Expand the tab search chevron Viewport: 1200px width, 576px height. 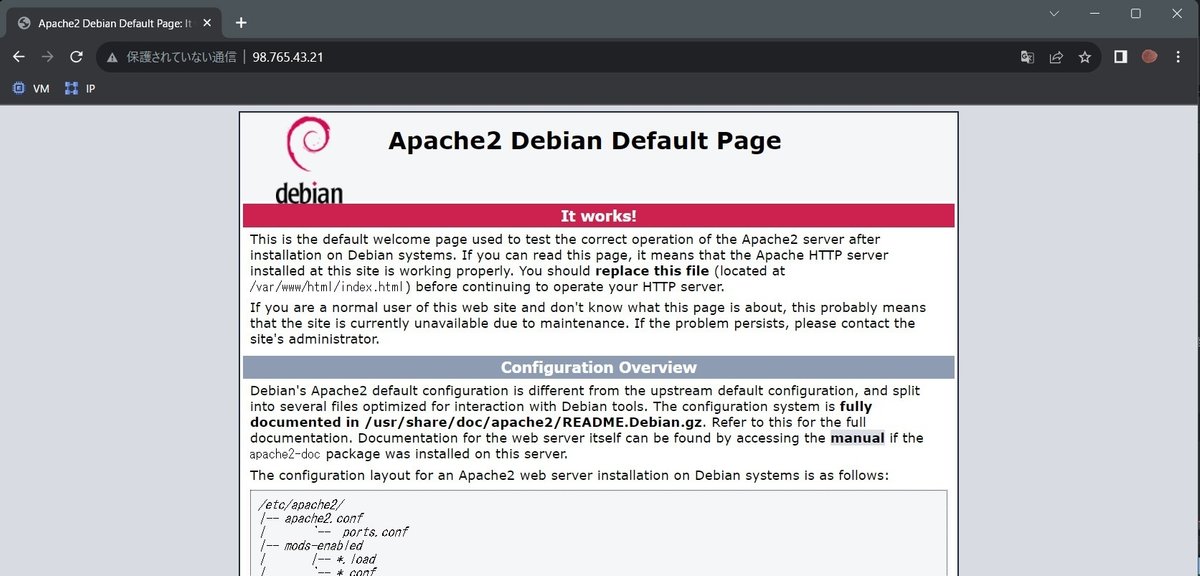(x=1055, y=13)
